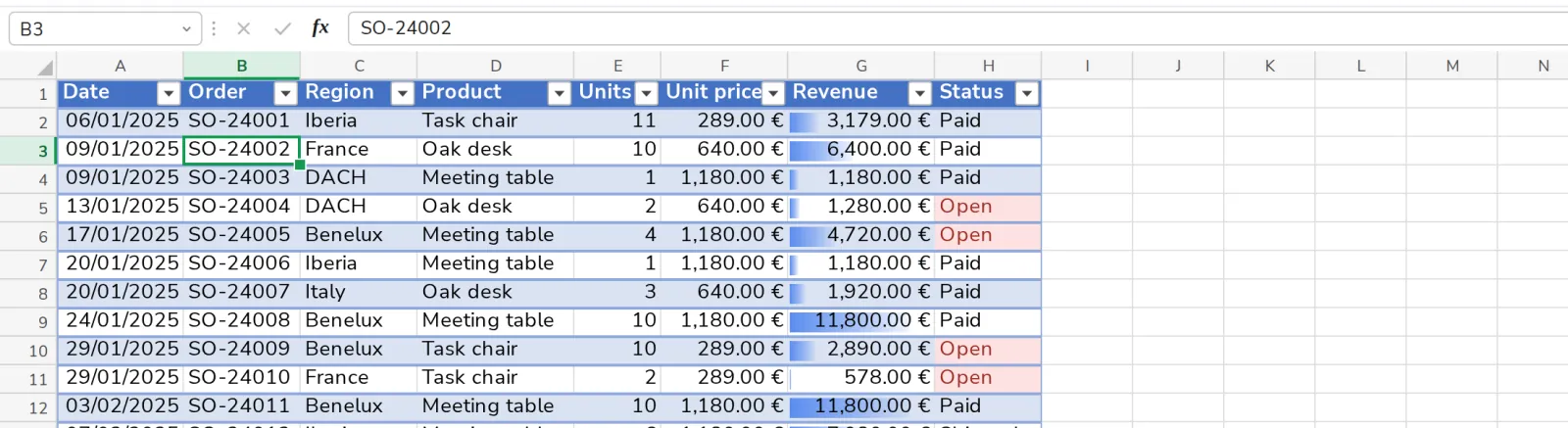Confirm entry with the checkmark icon
Screen dimensions: 1568x428
click(282, 28)
